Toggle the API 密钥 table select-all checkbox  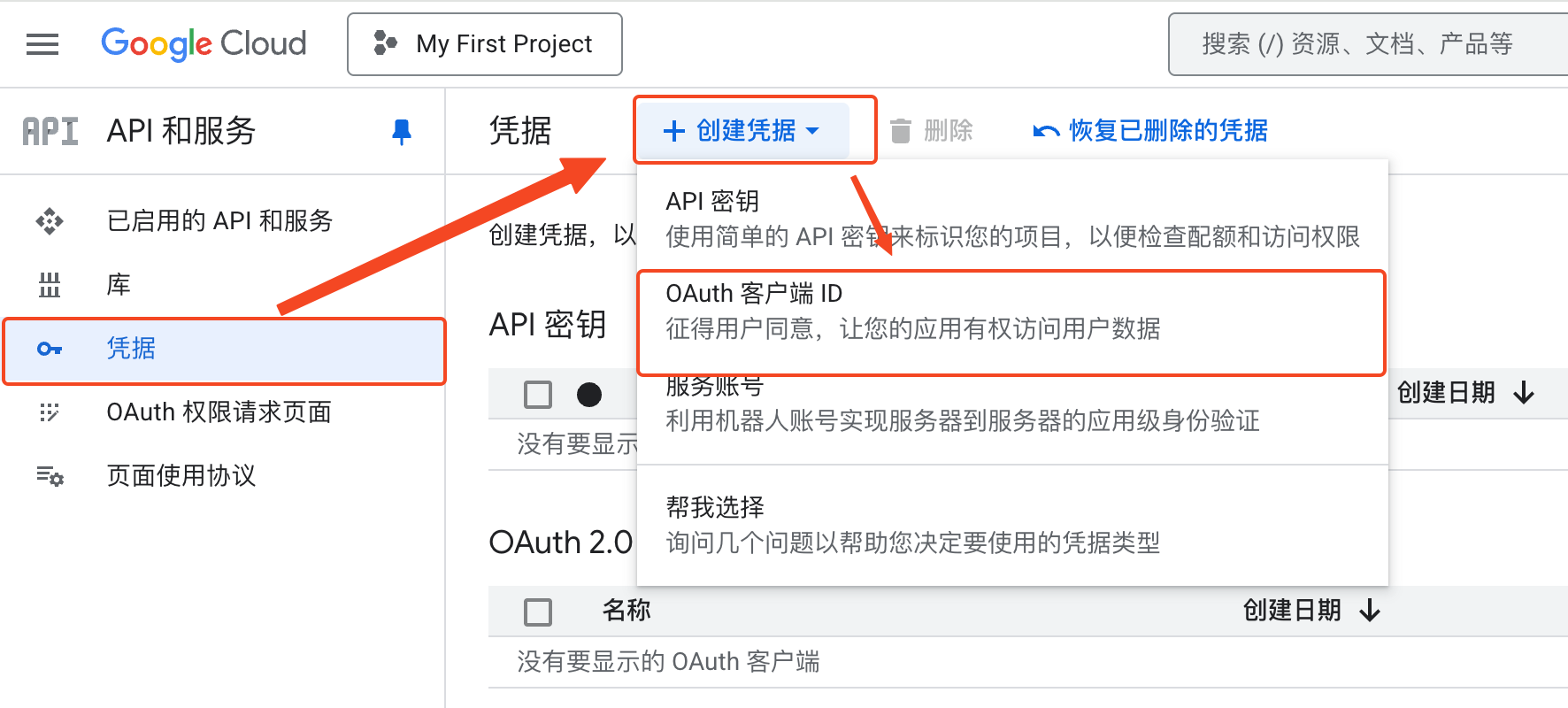pyautogui.click(x=538, y=394)
